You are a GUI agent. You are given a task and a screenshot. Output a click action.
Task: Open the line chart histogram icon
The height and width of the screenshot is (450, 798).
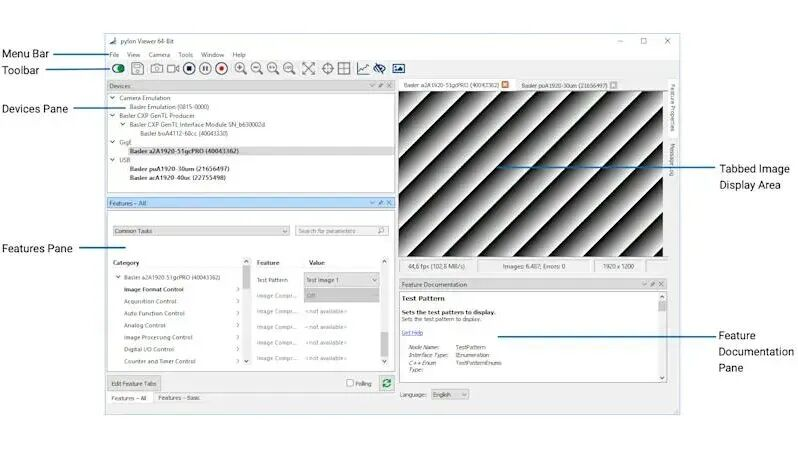363,68
